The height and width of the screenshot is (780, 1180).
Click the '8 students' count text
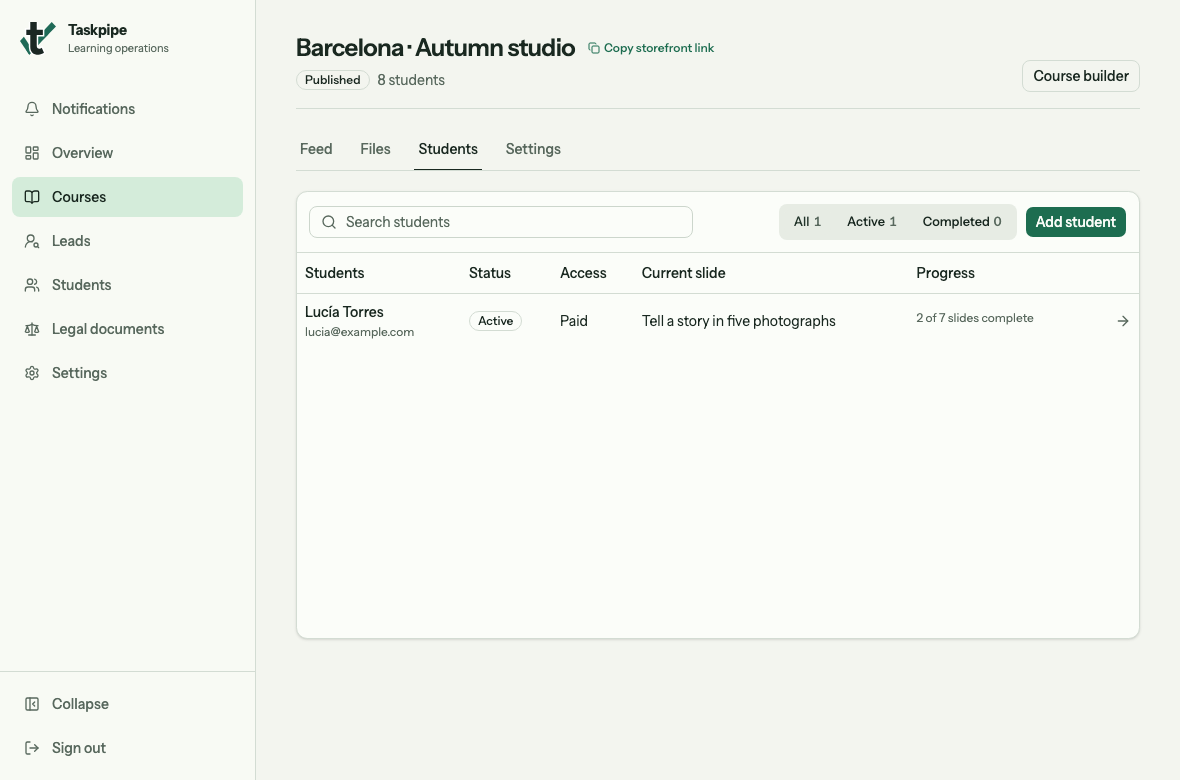411,80
